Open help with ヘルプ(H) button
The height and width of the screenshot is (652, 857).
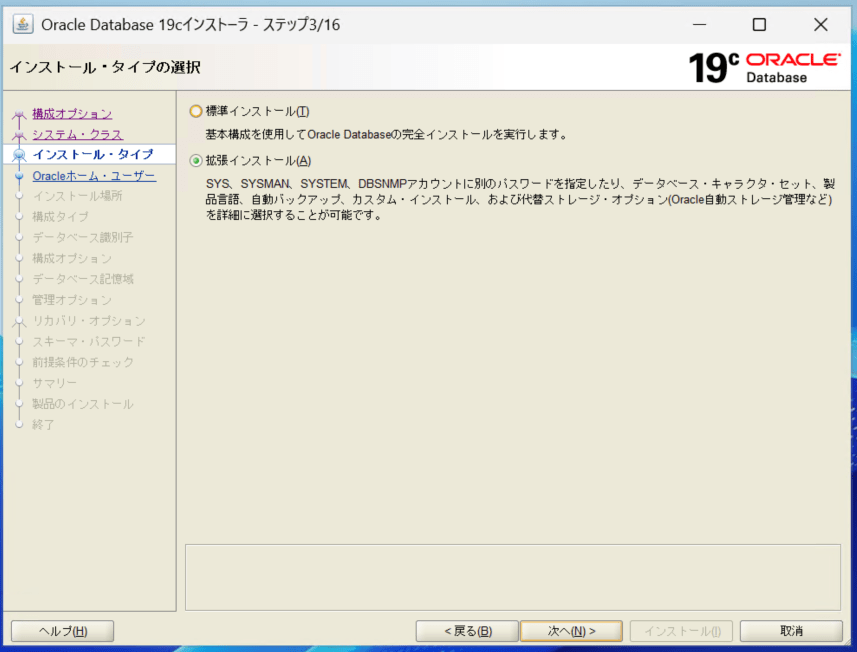[62, 631]
